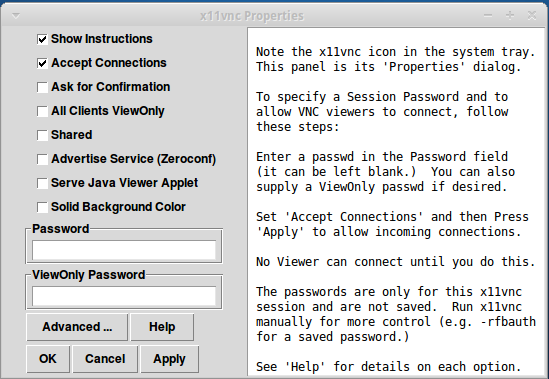Image resolution: width=549 pixels, height=379 pixels.
Task: Focus the Password input field
Action: click(x=124, y=250)
